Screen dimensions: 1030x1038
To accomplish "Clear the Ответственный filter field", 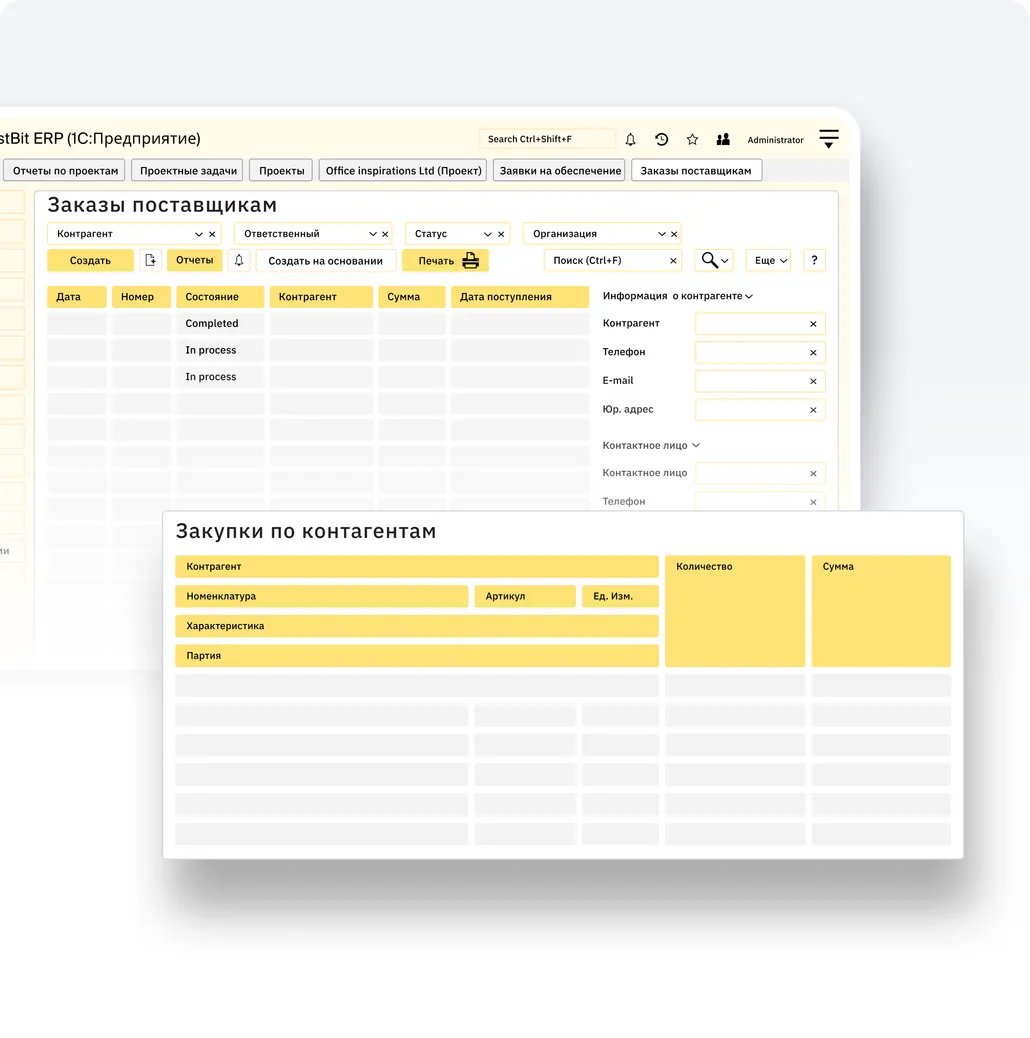I will point(385,234).
